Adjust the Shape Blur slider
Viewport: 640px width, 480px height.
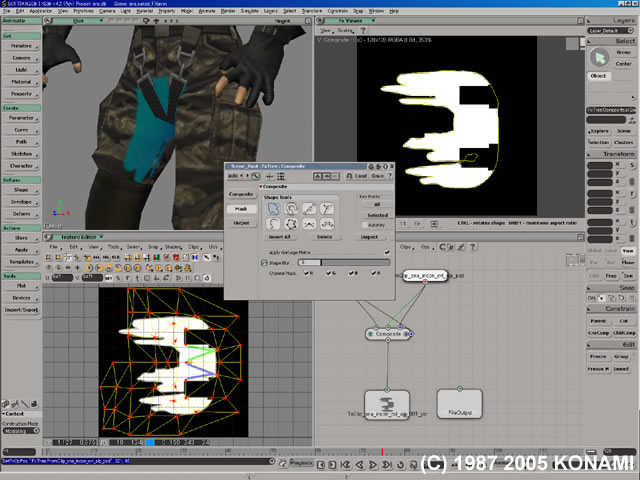coord(344,262)
